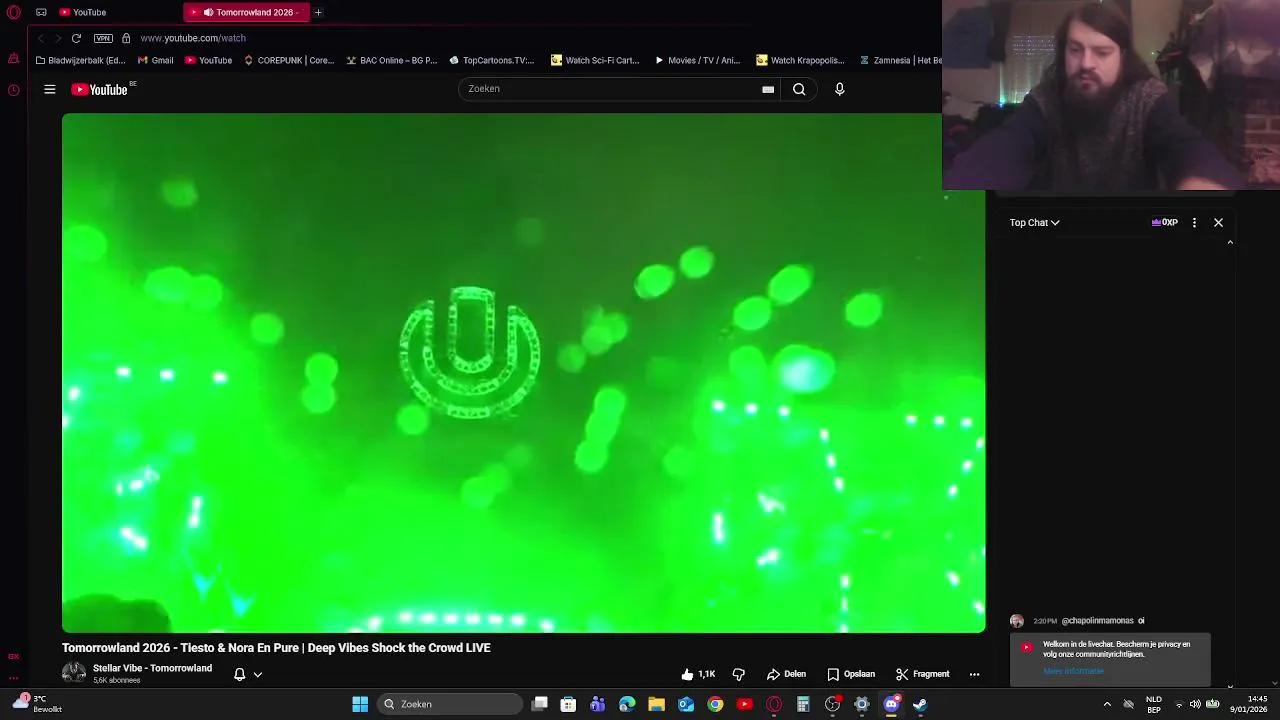1280x720 pixels.
Task: Open Stellar Vibe - Tomorrowland channel name
Action: pyautogui.click(x=152, y=668)
